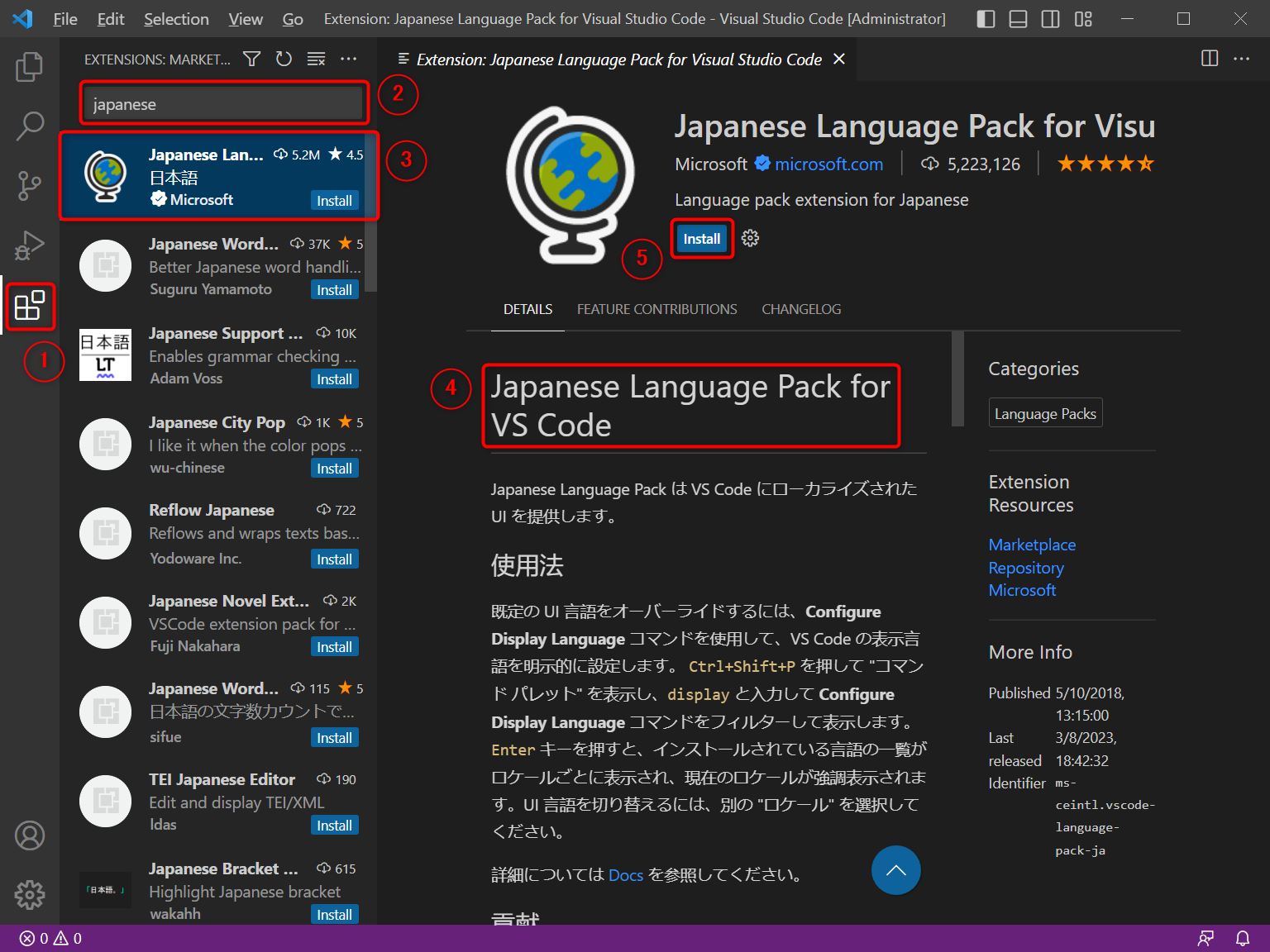Viewport: 1270px width, 952px height.
Task: Switch to the FEATURE CONTRIBUTIONS tab
Action: (657, 309)
